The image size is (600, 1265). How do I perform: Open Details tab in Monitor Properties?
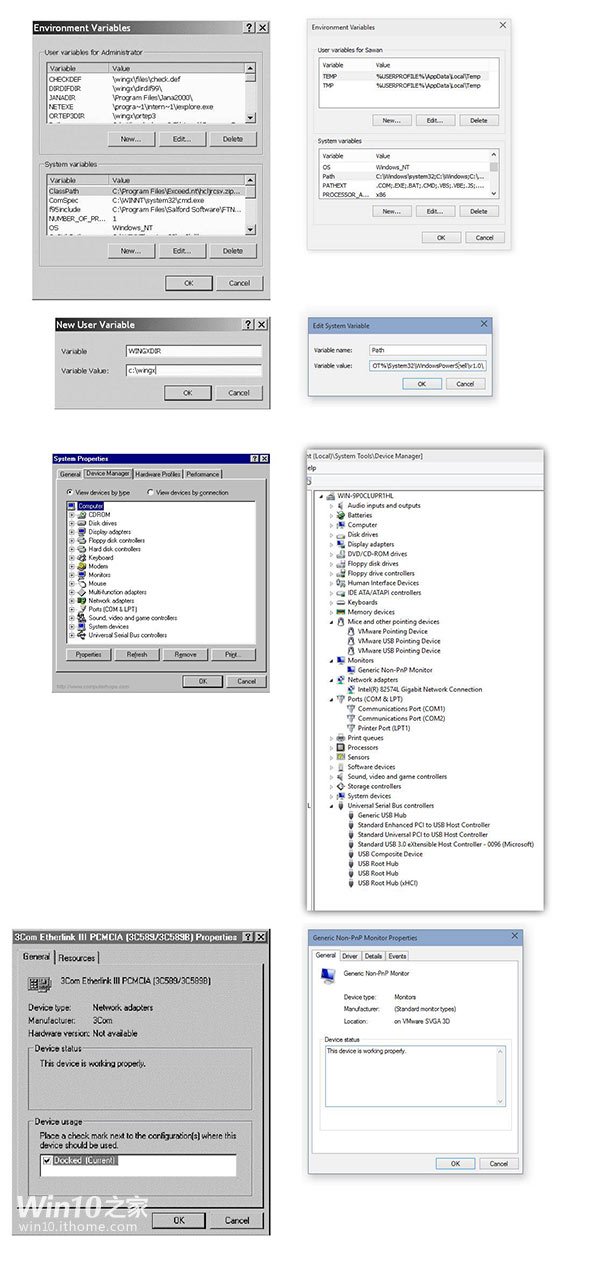[373, 956]
